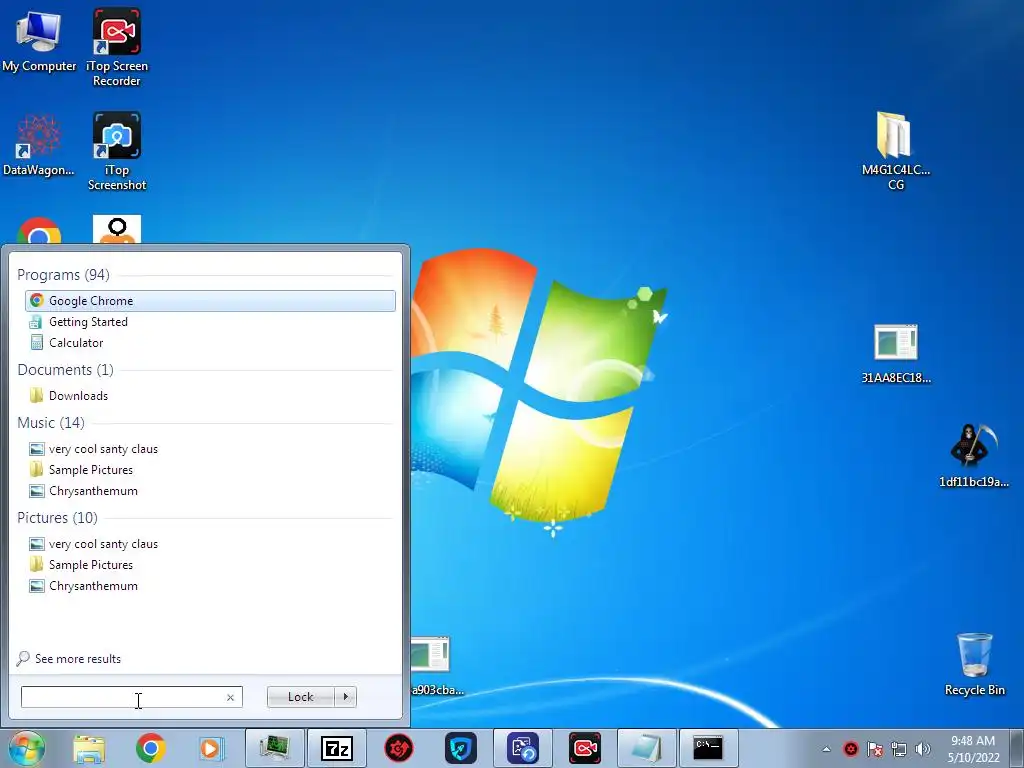Select My Computer desktop icon
The image size is (1024, 768).
pos(39,42)
